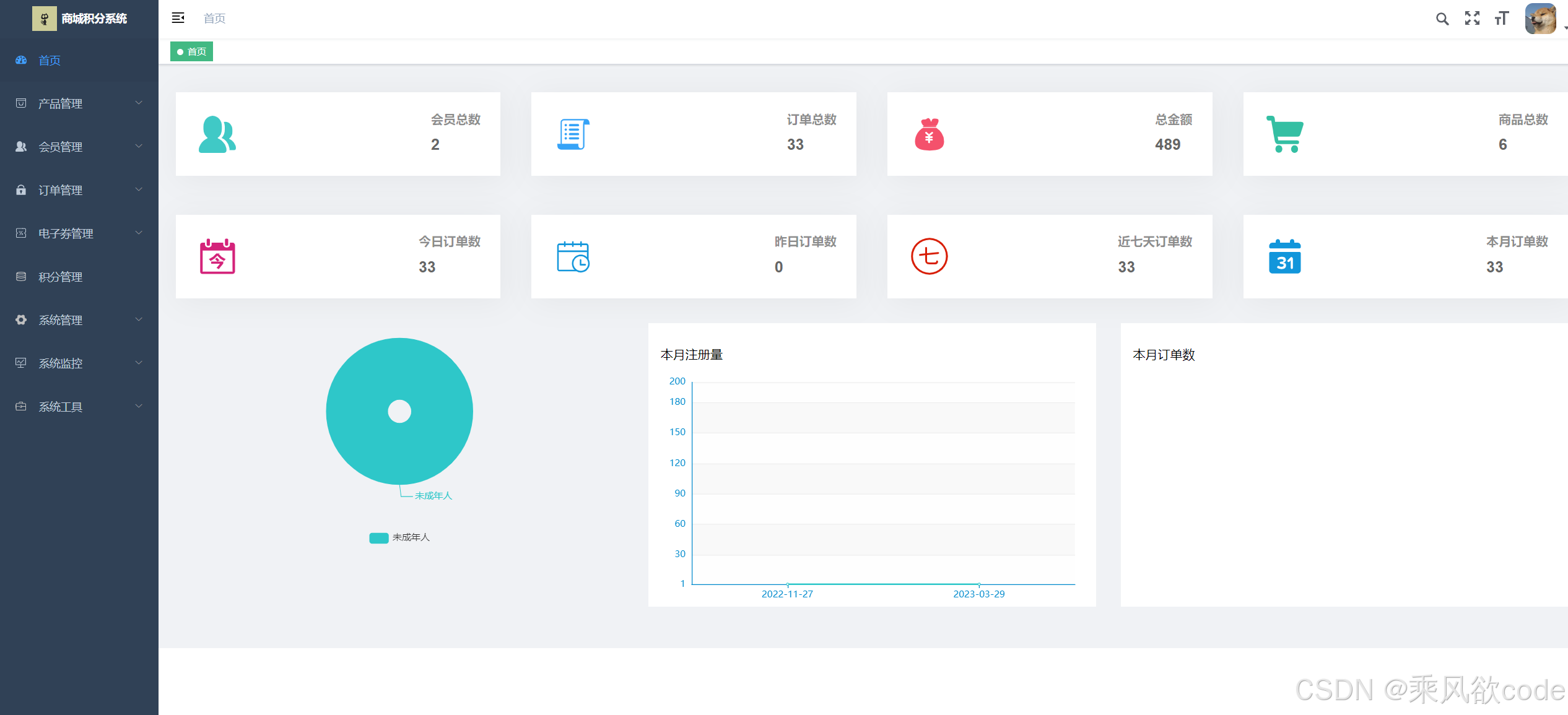The width and height of the screenshot is (1568, 715).
Task: Click the red money bag icon
Action: pyautogui.click(x=929, y=134)
